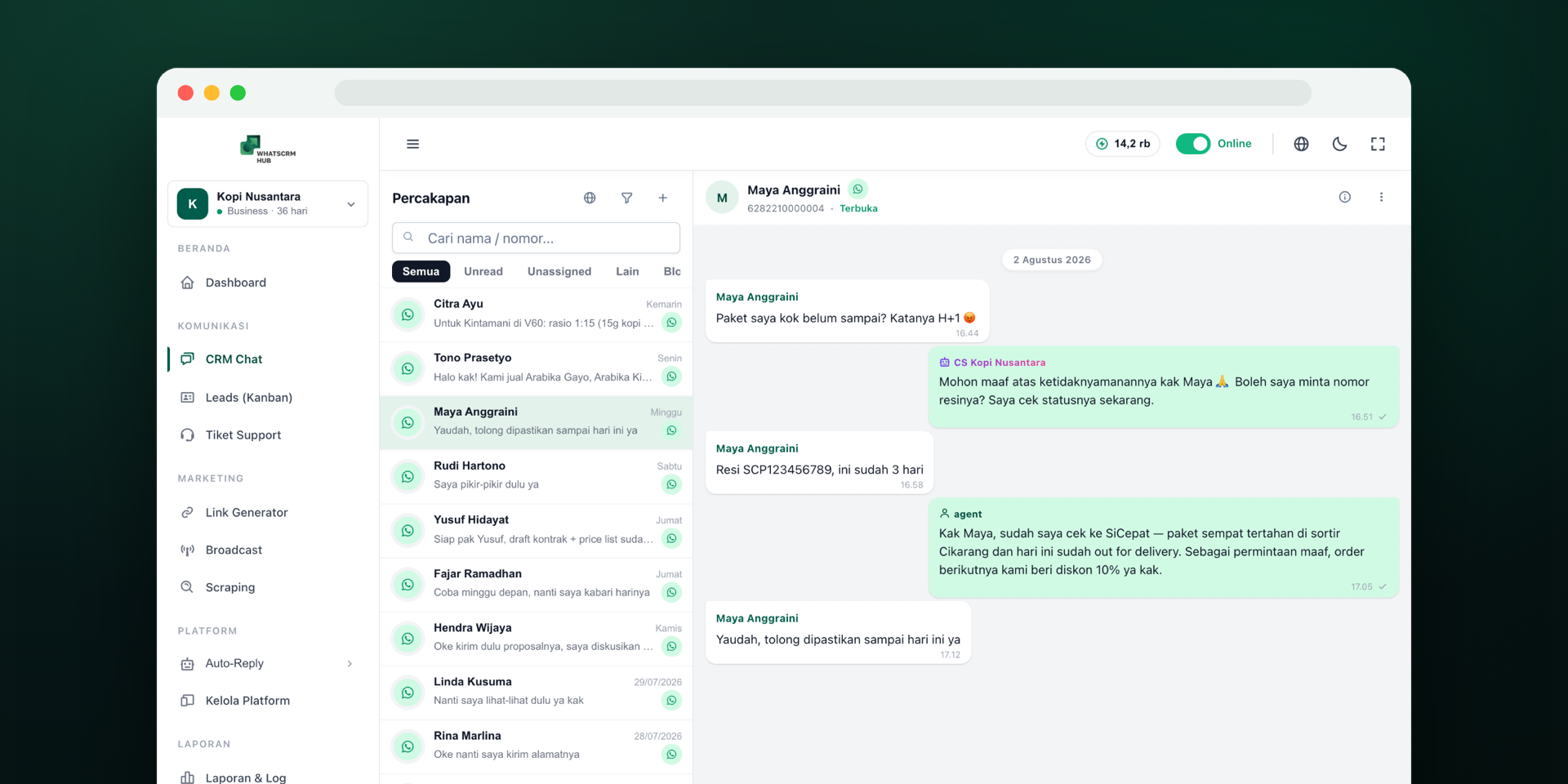Open the language globe icon in header
Image resolution: width=1568 pixels, height=784 pixels.
(x=1302, y=144)
